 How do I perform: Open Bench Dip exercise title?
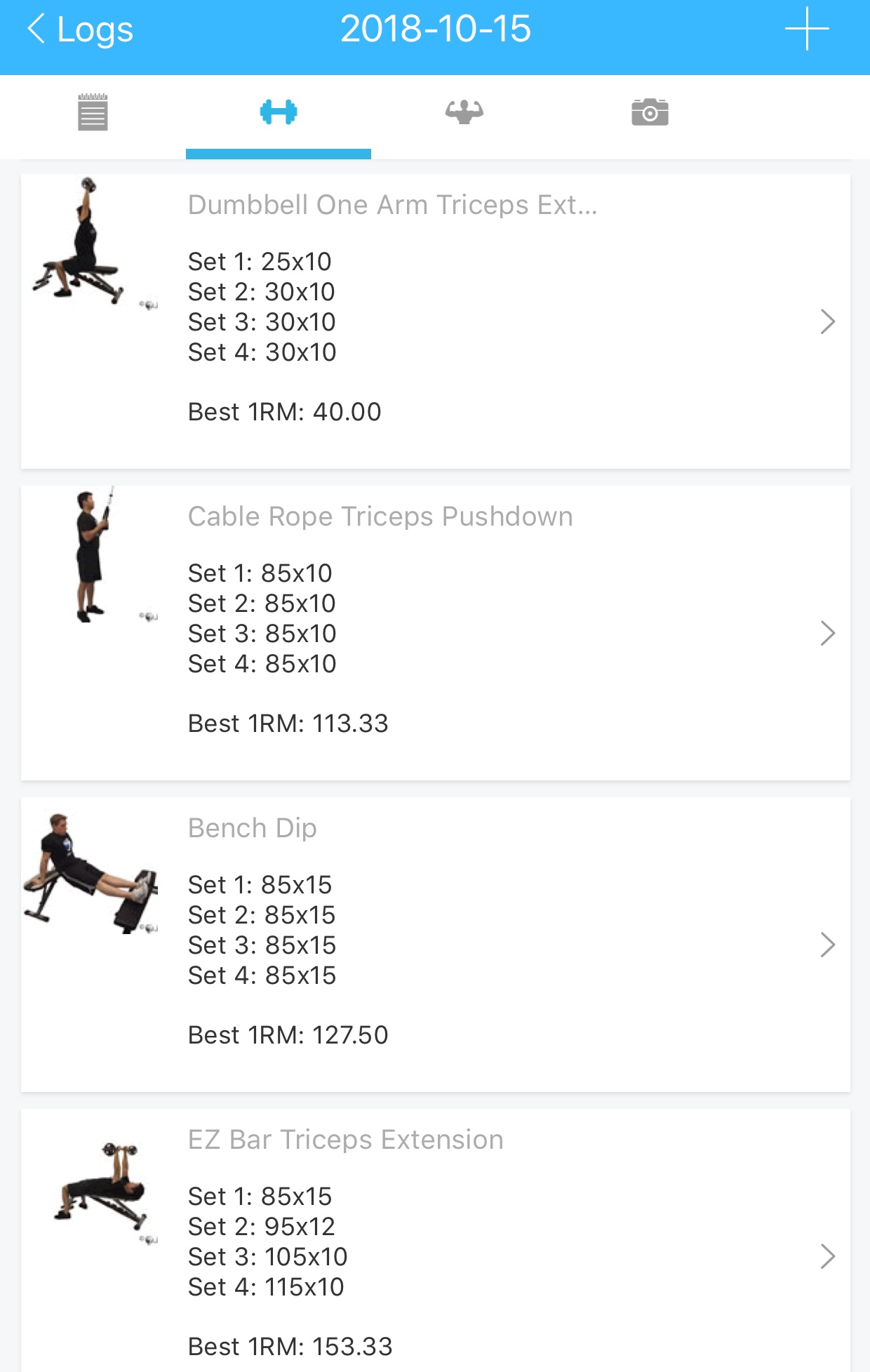[x=253, y=828]
